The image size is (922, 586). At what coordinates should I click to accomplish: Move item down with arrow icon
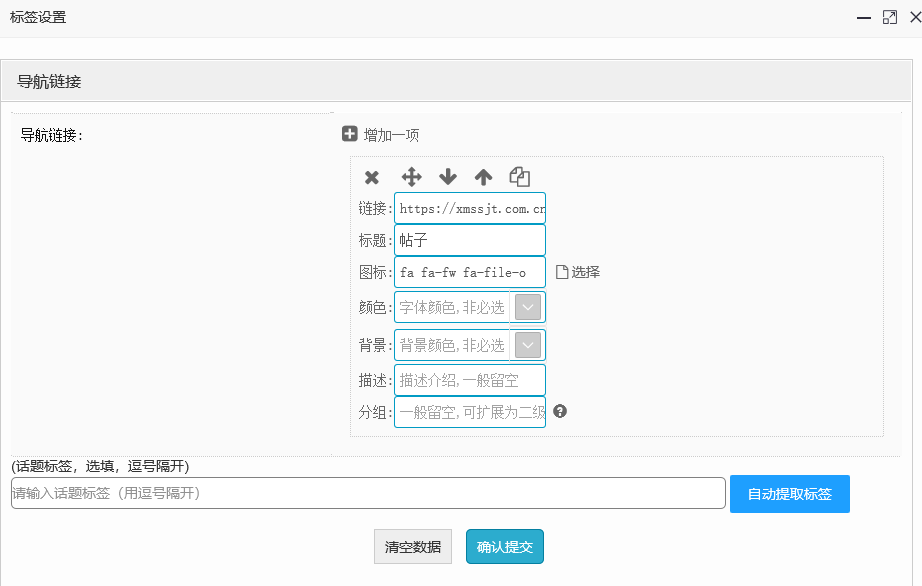coord(448,177)
